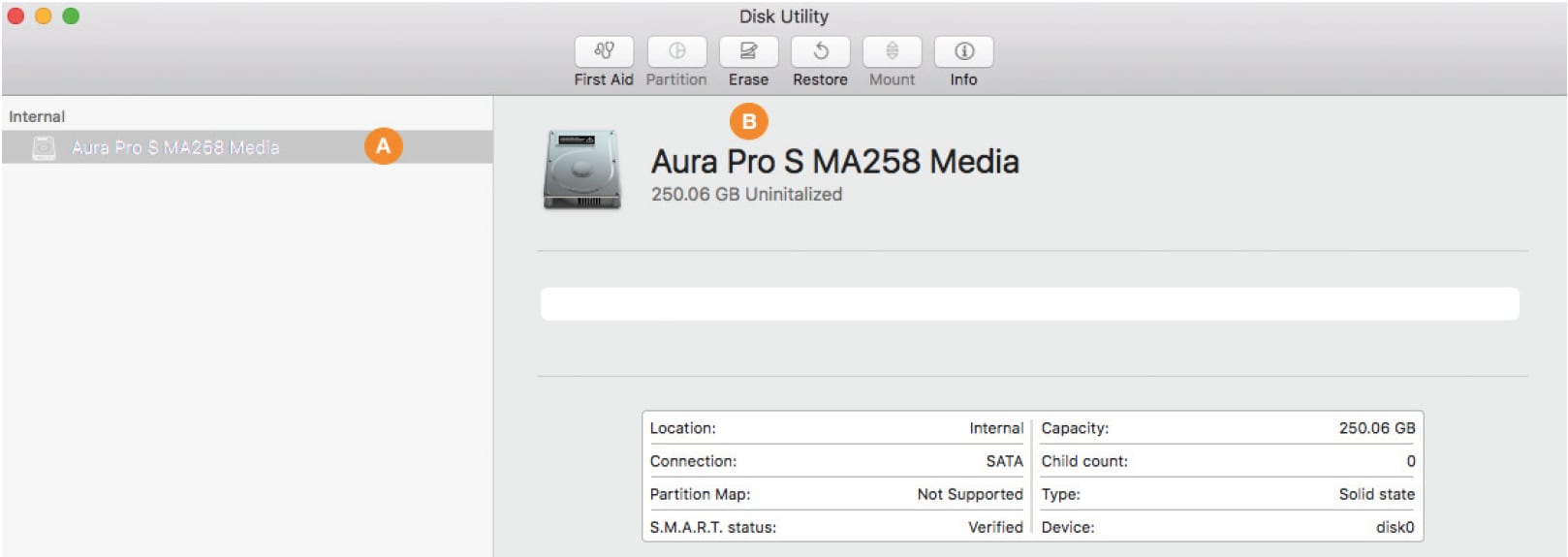Click the First Aid stethoscope icon

click(x=604, y=51)
